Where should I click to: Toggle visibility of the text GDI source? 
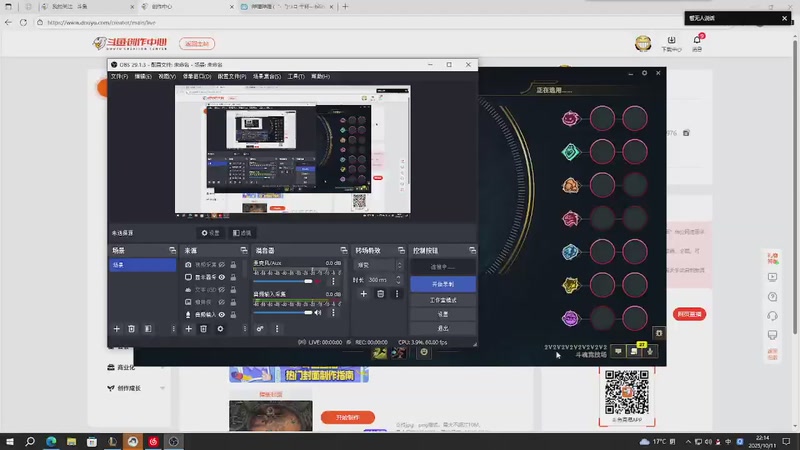click(x=222, y=290)
